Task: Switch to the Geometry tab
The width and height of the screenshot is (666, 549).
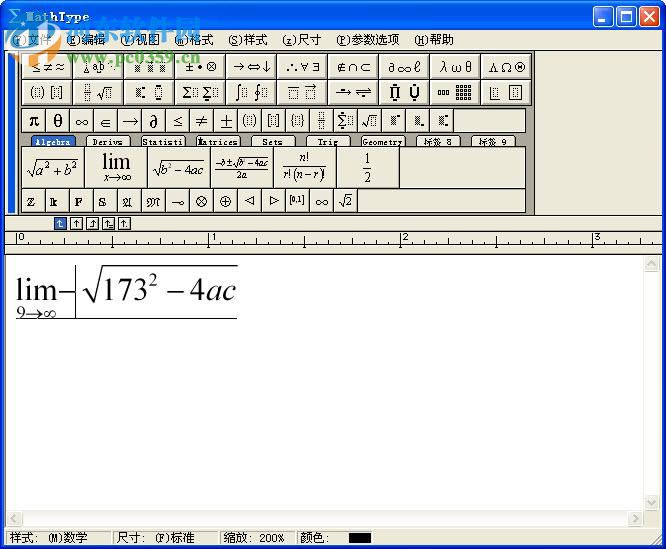Action: [x=382, y=142]
